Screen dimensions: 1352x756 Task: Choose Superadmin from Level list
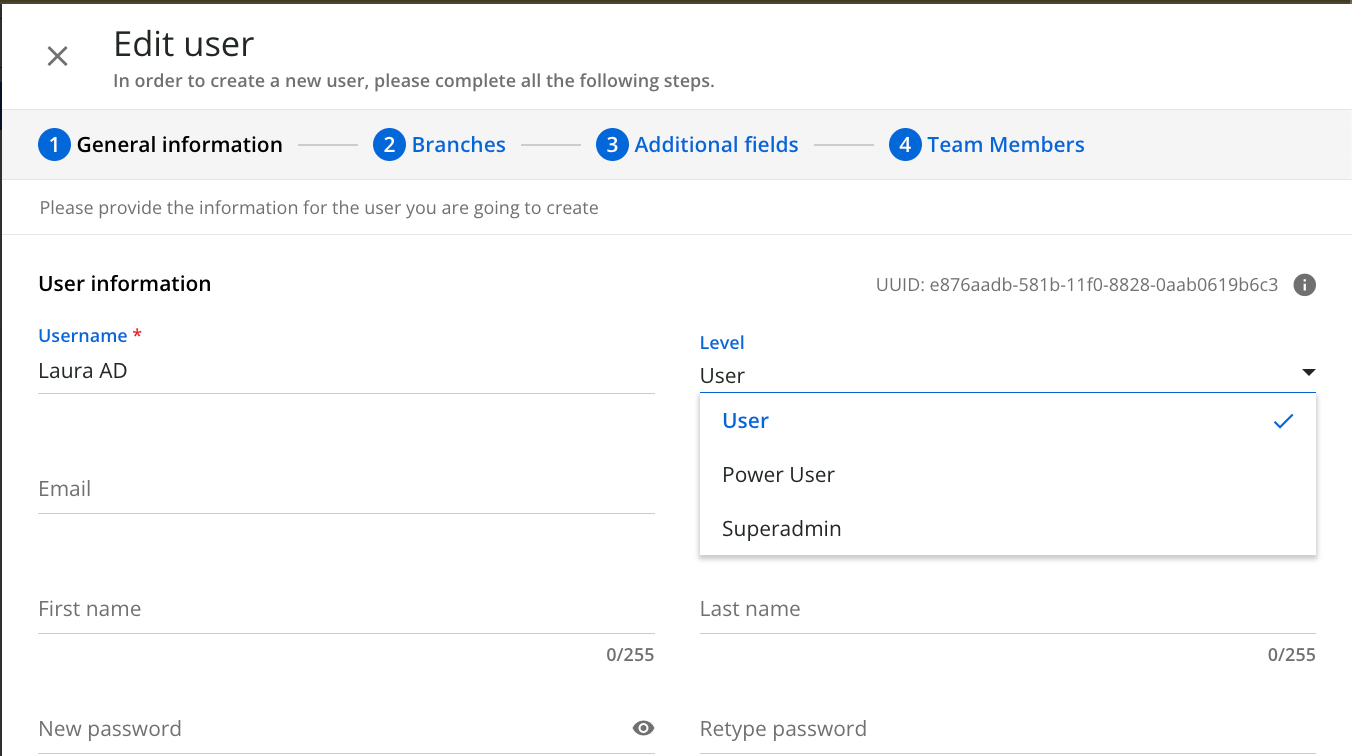[x=781, y=529]
